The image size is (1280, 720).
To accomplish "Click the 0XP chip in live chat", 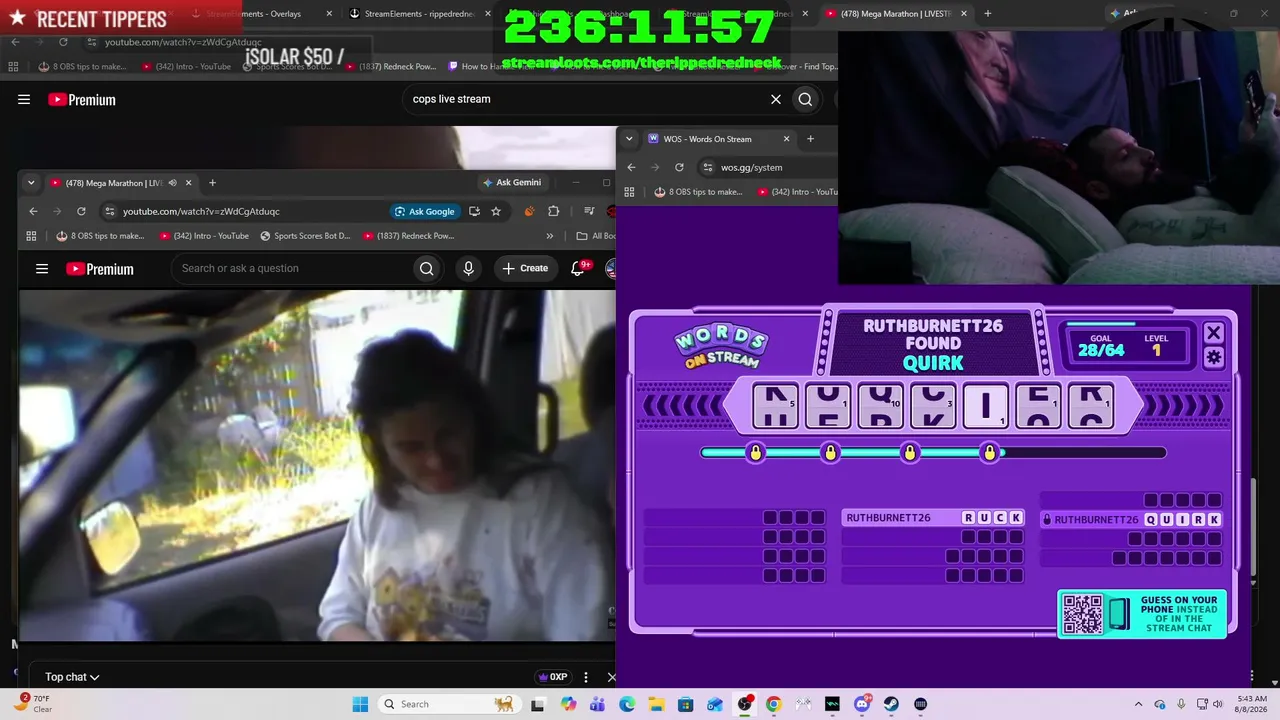I will tap(553, 677).
